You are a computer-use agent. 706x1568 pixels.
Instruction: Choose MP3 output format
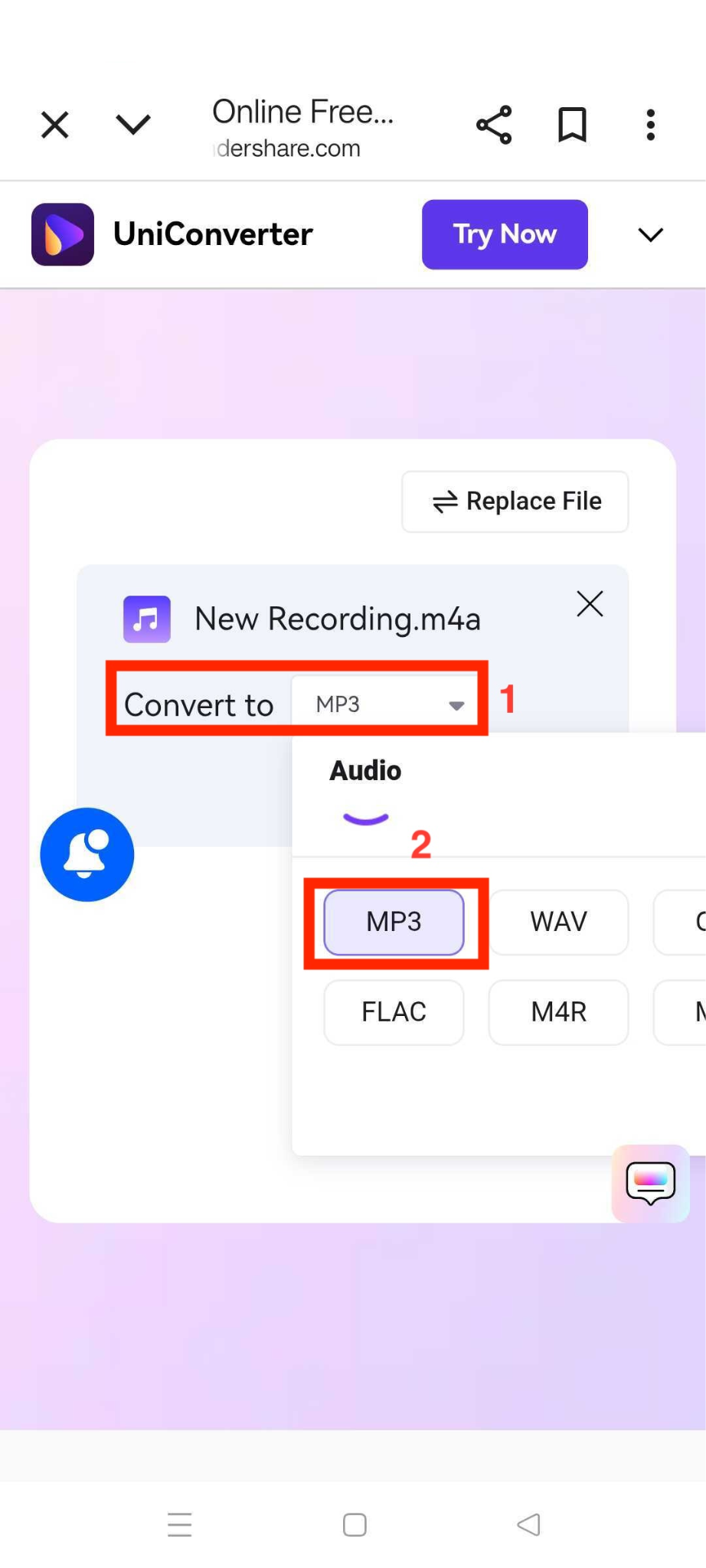pos(394,922)
